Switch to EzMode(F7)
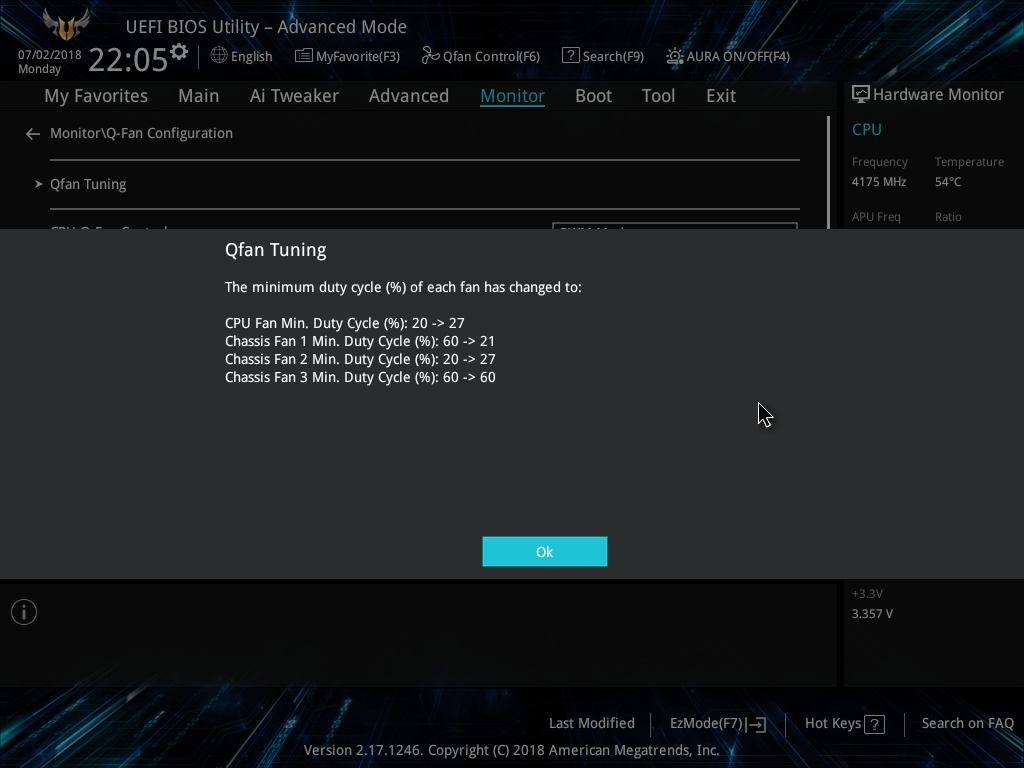The image size is (1024, 768). coord(707,724)
